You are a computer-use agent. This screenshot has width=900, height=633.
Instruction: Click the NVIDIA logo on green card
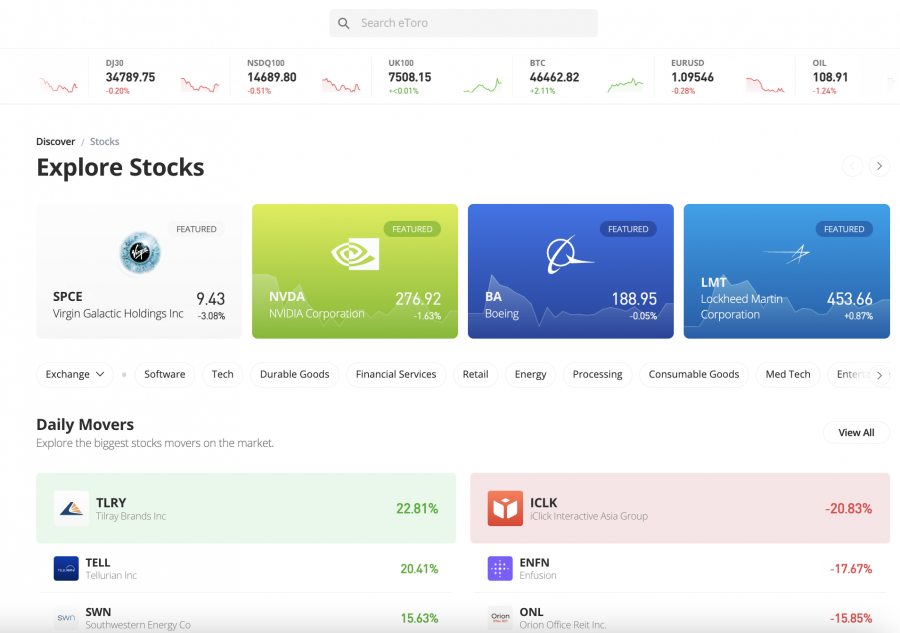[355, 253]
